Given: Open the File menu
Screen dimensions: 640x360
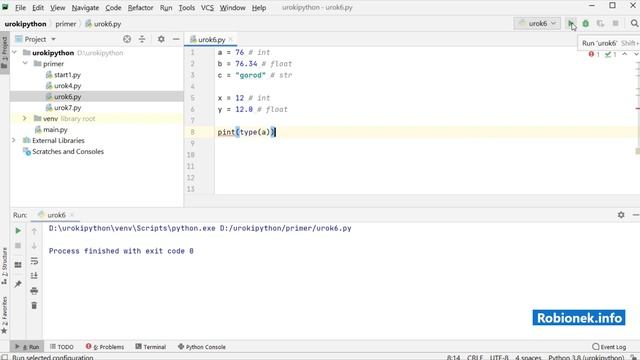Looking at the screenshot, I should [20, 7].
